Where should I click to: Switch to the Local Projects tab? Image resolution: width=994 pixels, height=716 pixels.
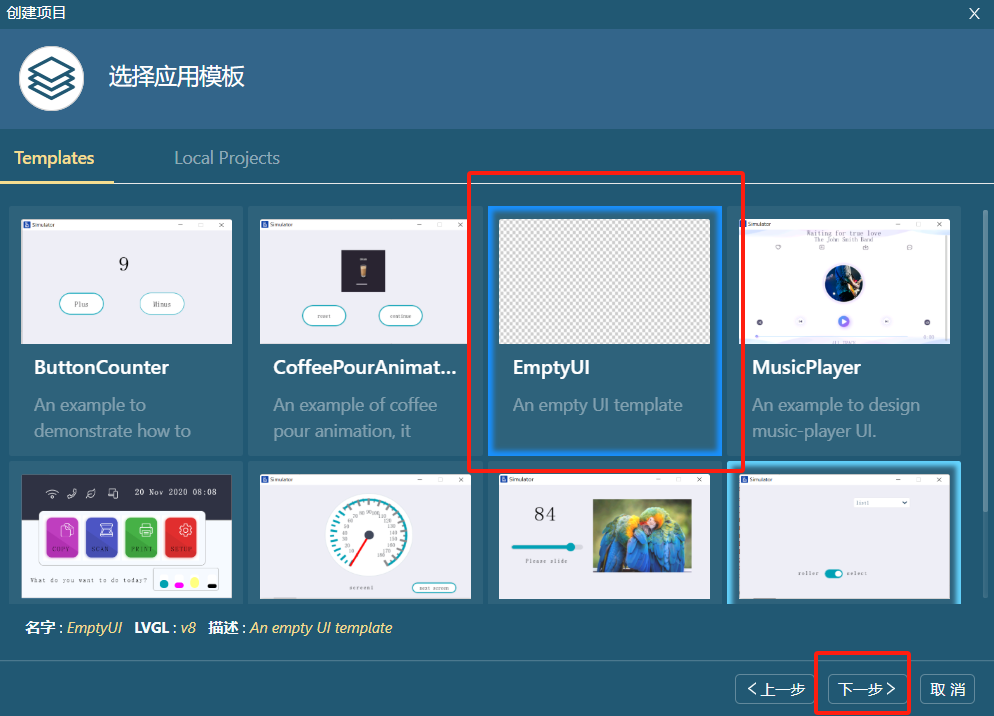click(226, 157)
